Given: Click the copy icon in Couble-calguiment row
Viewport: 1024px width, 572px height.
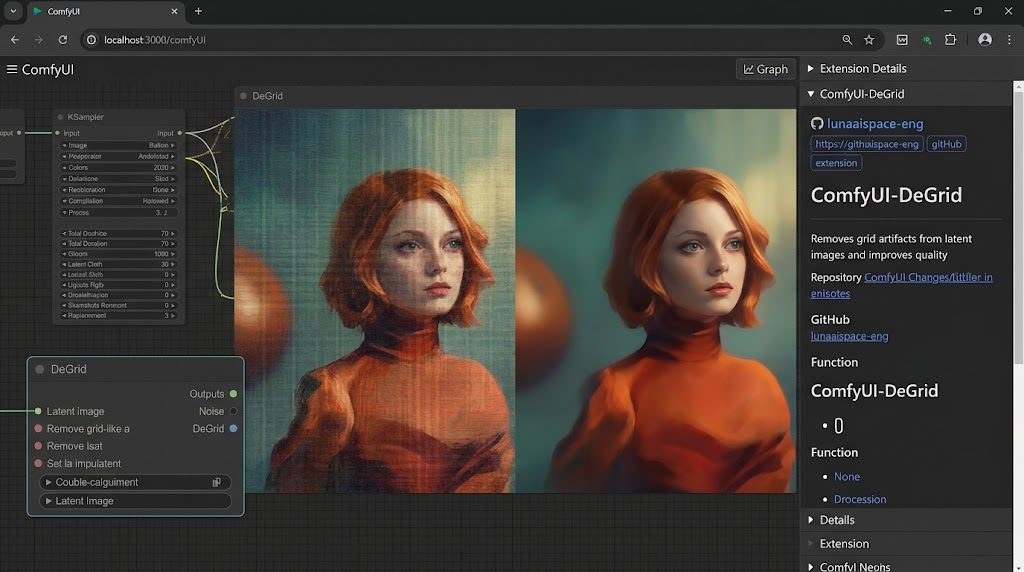Looking at the screenshot, I should pyautogui.click(x=216, y=482).
